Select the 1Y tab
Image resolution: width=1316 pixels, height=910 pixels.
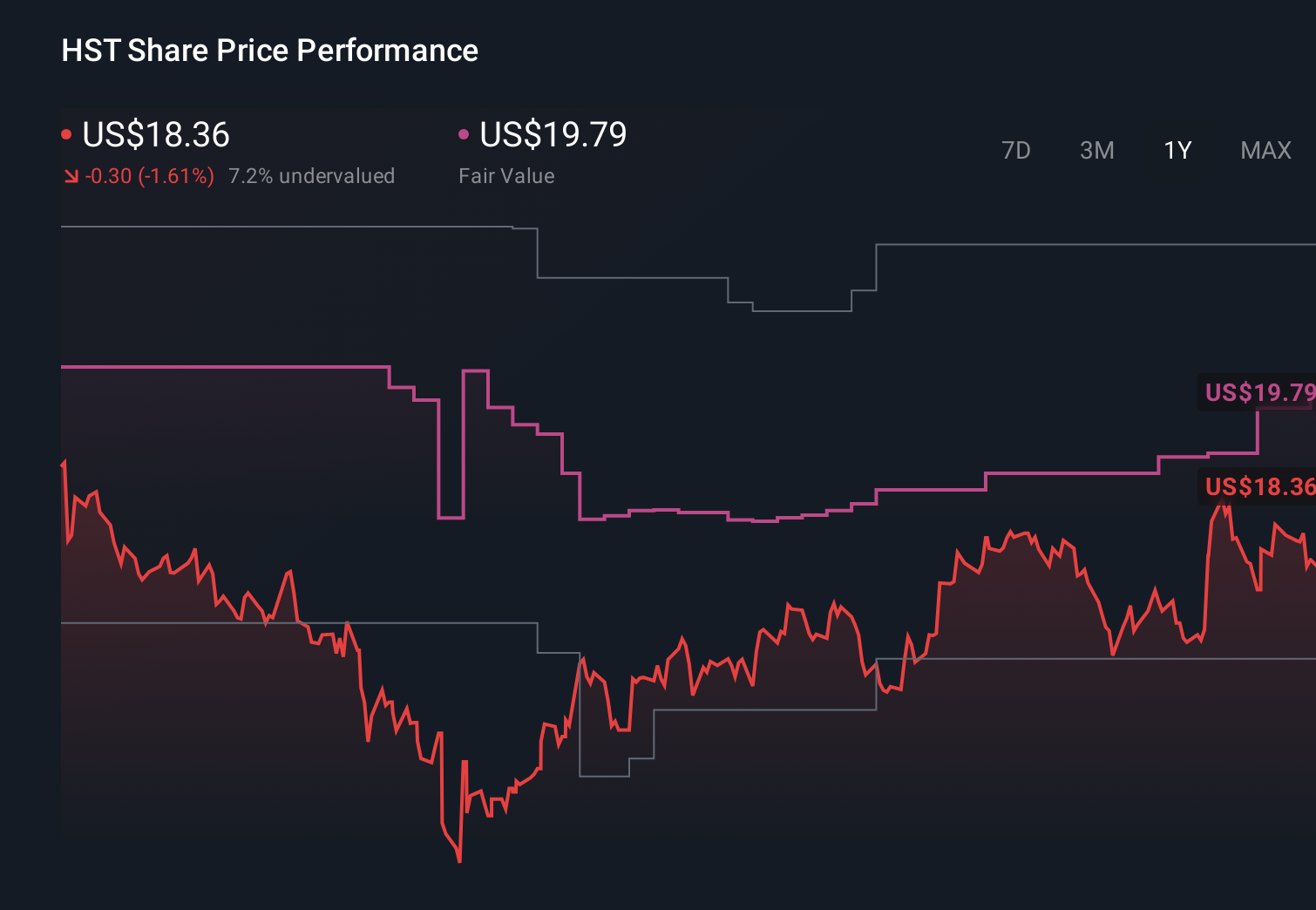tap(1177, 150)
